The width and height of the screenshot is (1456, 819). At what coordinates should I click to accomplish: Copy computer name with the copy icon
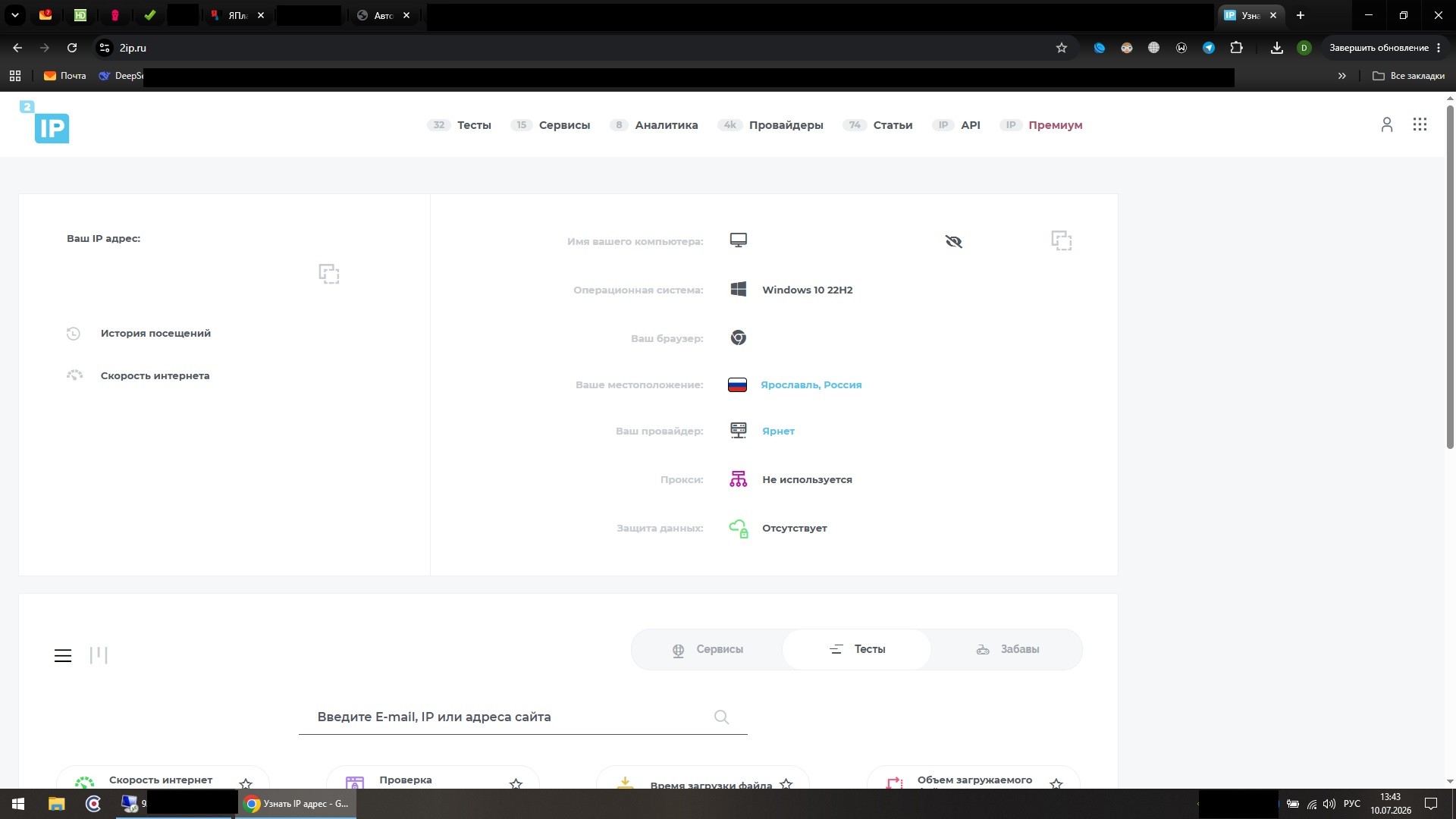[1062, 240]
